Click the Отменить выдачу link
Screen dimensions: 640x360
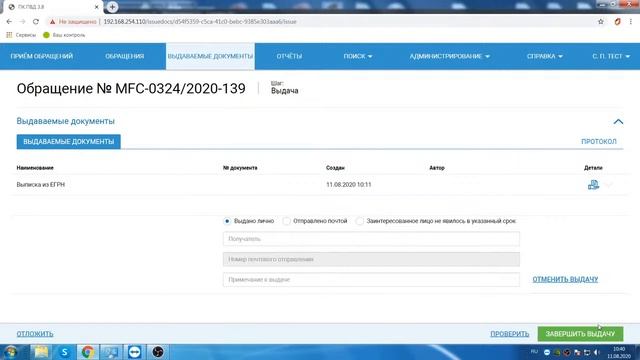(565, 280)
